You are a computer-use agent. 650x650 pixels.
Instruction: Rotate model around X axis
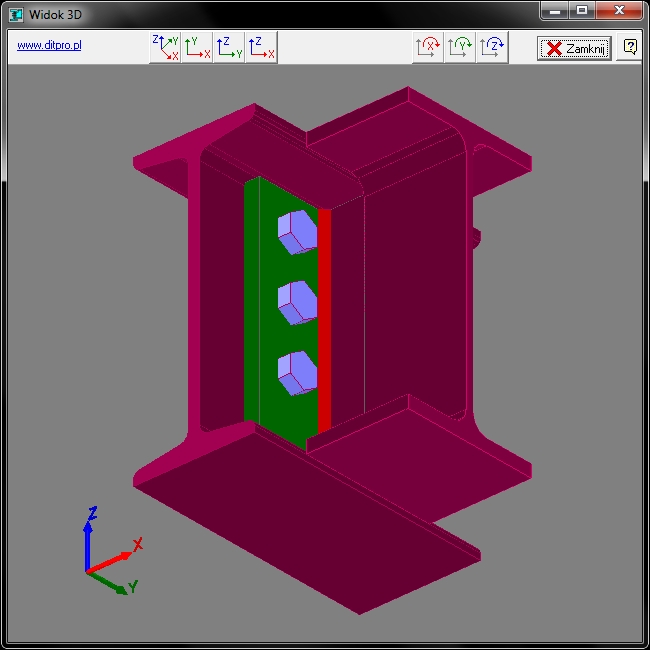point(428,48)
